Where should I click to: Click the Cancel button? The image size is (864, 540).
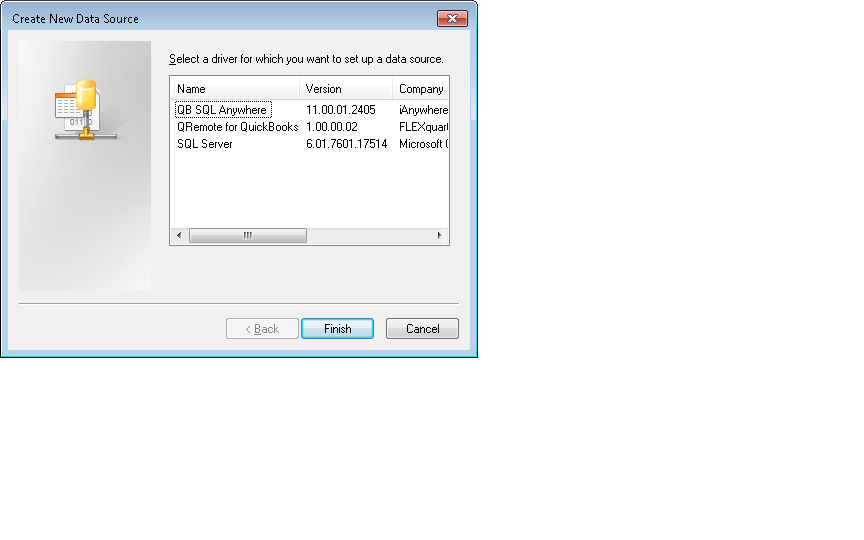[x=422, y=329]
